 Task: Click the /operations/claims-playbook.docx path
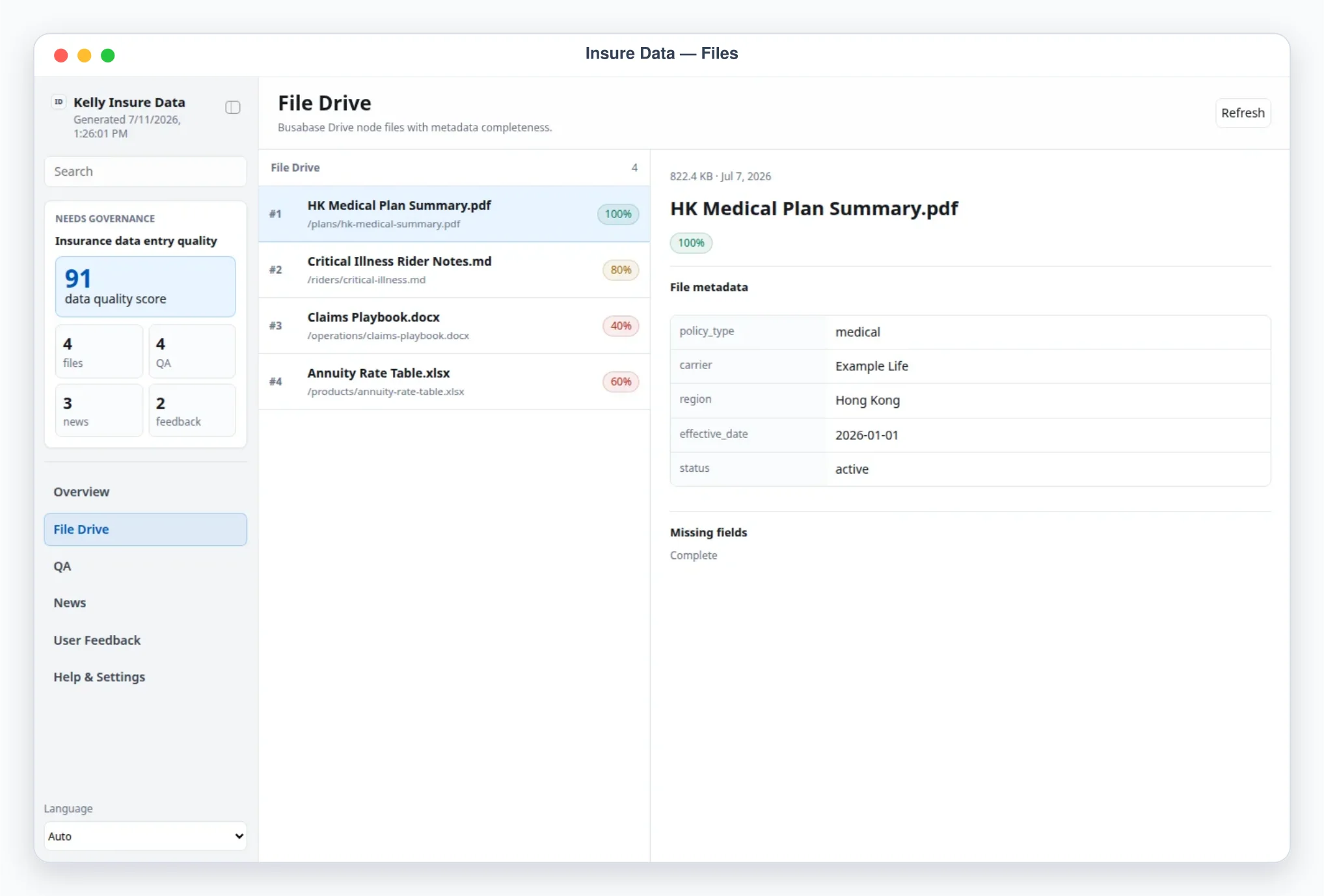click(x=388, y=336)
